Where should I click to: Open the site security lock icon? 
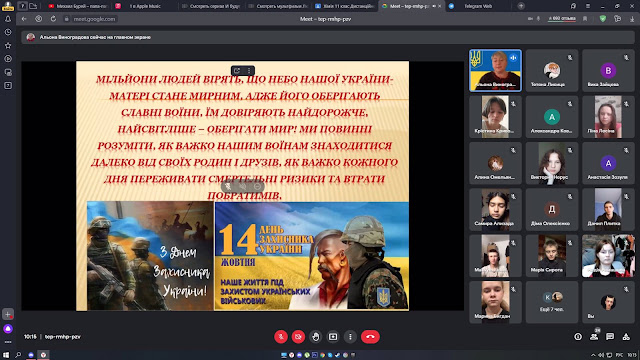coord(67,19)
